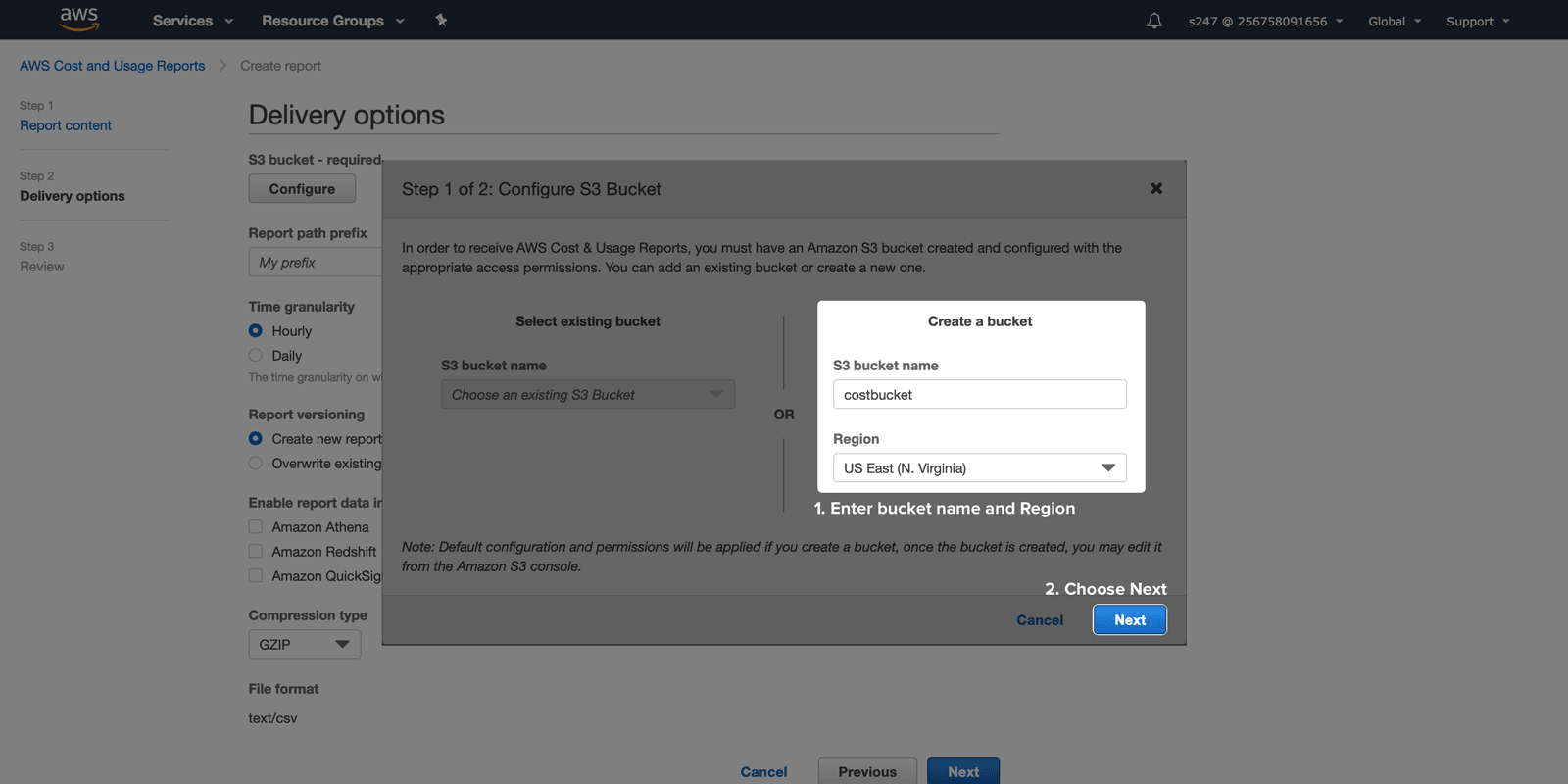Open the notifications bell icon
Viewport: 1568px width, 784px height.
1154,21
